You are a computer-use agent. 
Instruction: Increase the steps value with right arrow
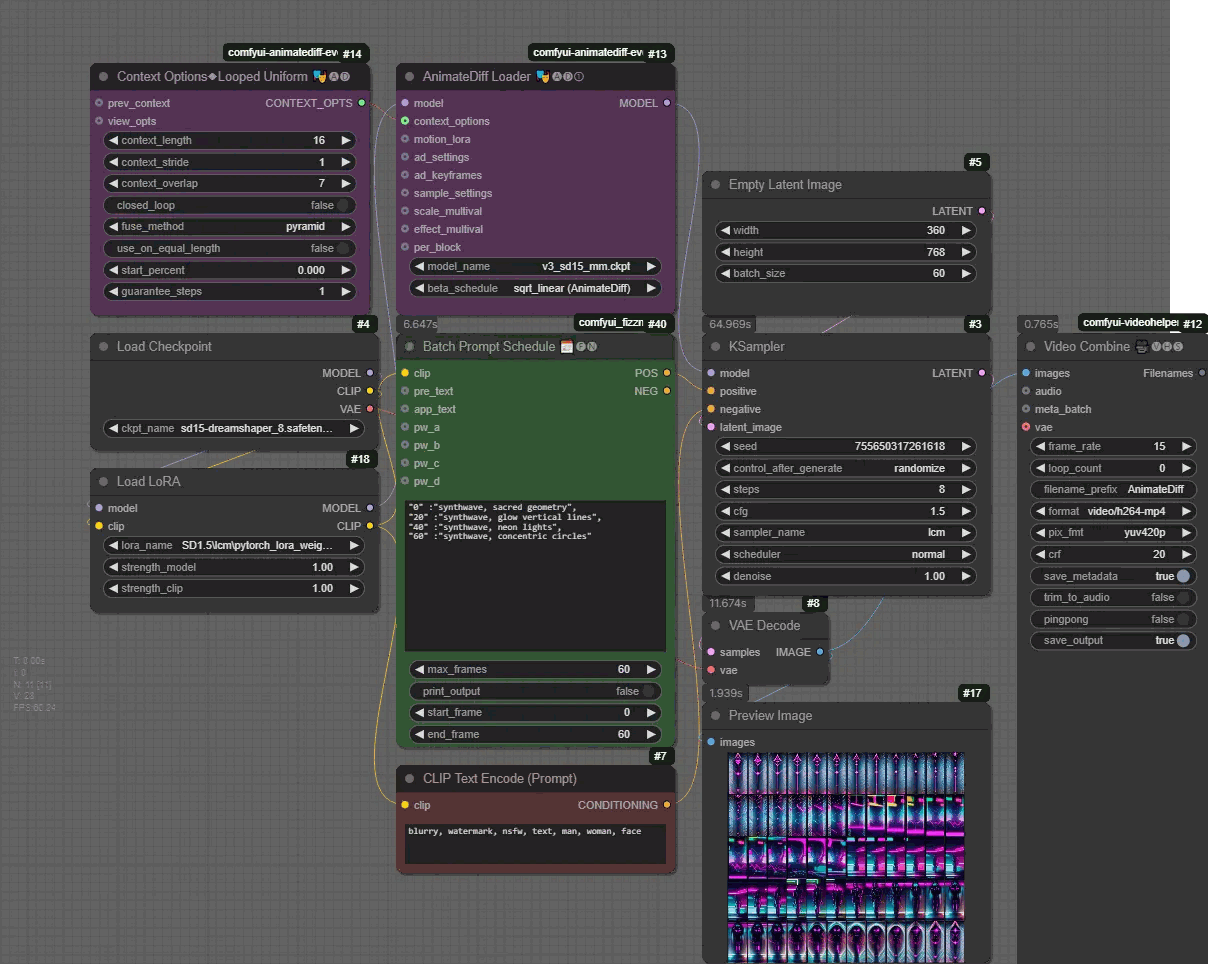pos(966,490)
